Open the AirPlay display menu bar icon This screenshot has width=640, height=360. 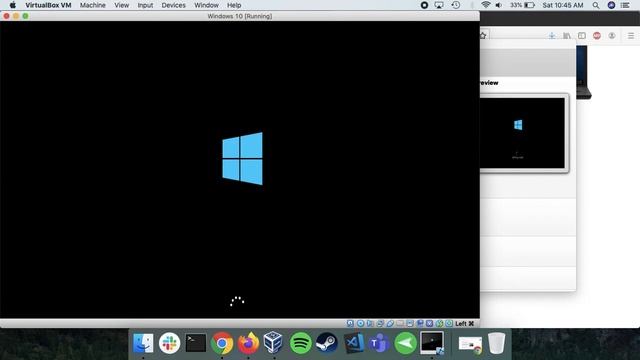tap(439, 5)
